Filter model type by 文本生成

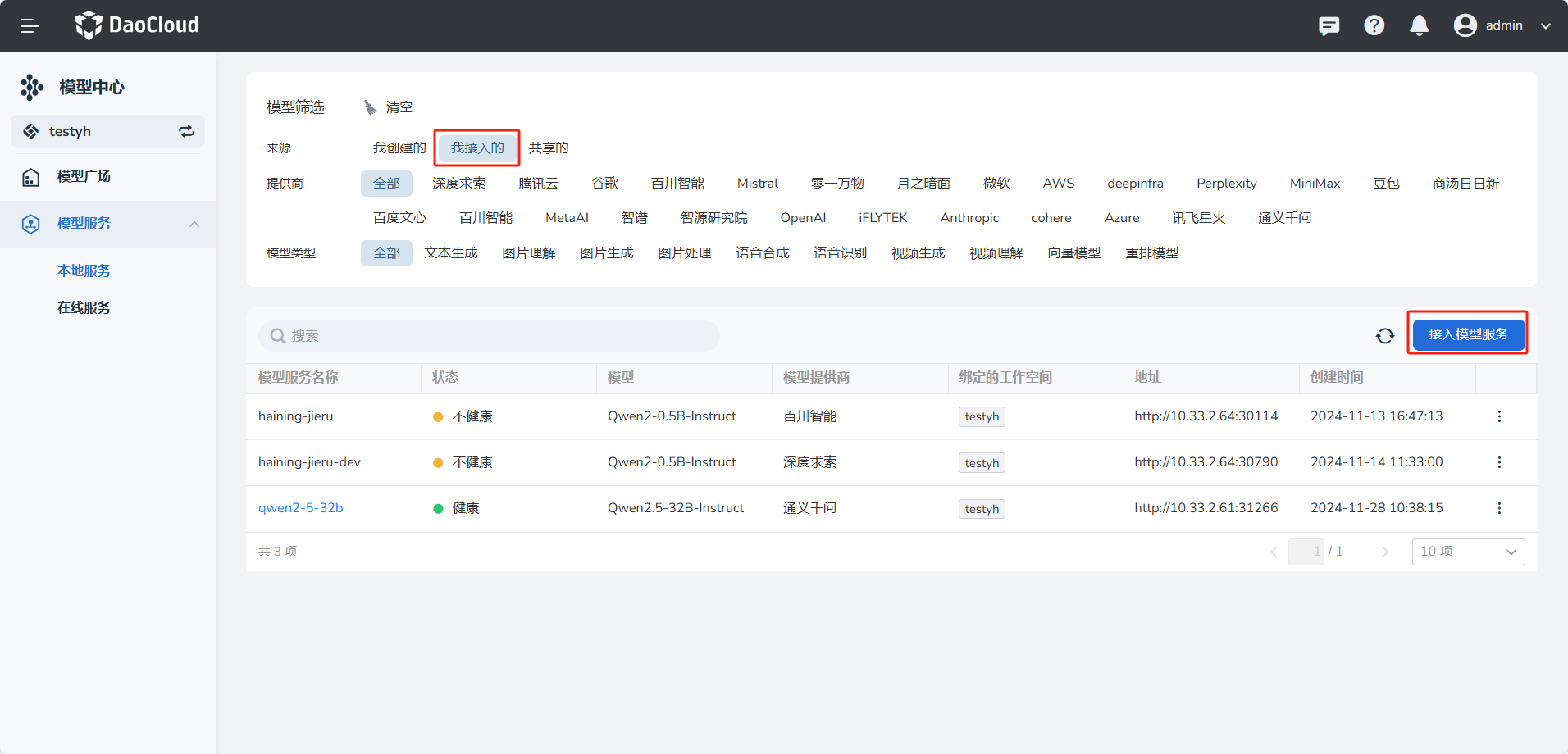(x=451, y=253)
